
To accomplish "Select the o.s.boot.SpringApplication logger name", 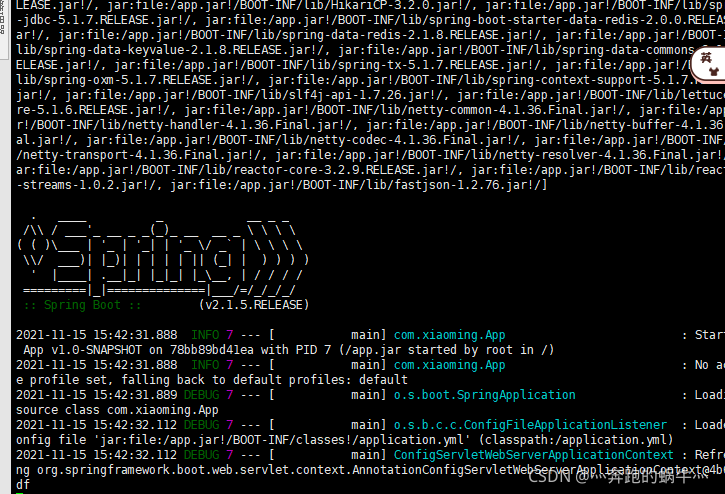I will (x=485, y=395).
